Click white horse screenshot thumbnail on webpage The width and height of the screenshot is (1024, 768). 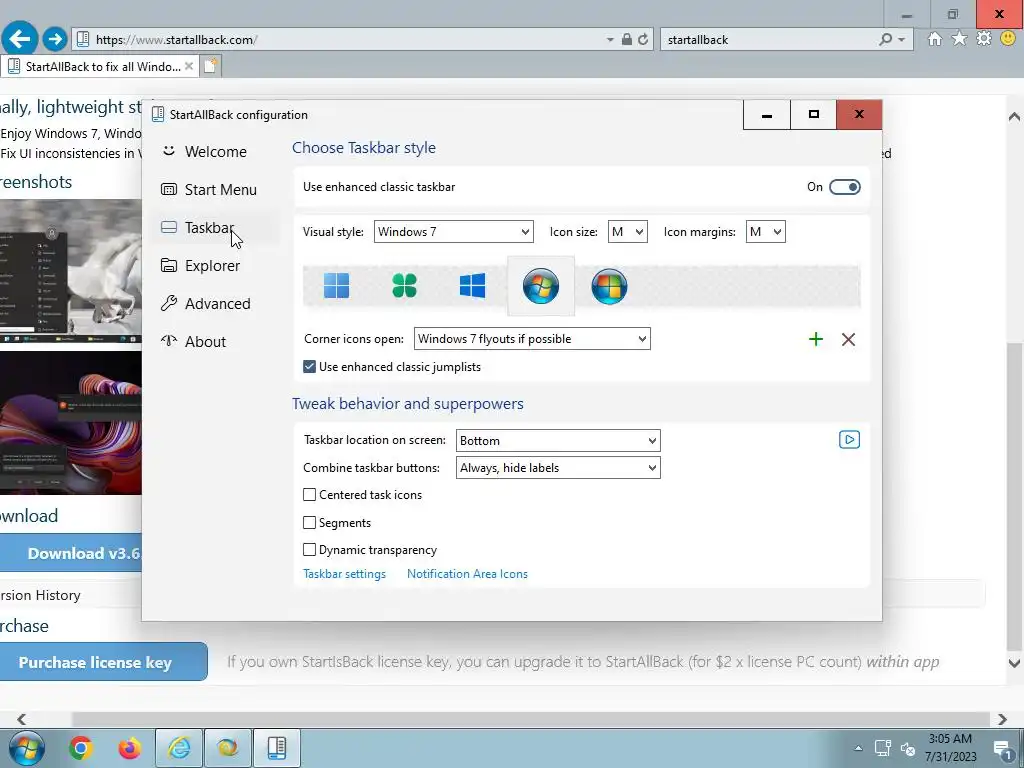click(x=71, y=271)
